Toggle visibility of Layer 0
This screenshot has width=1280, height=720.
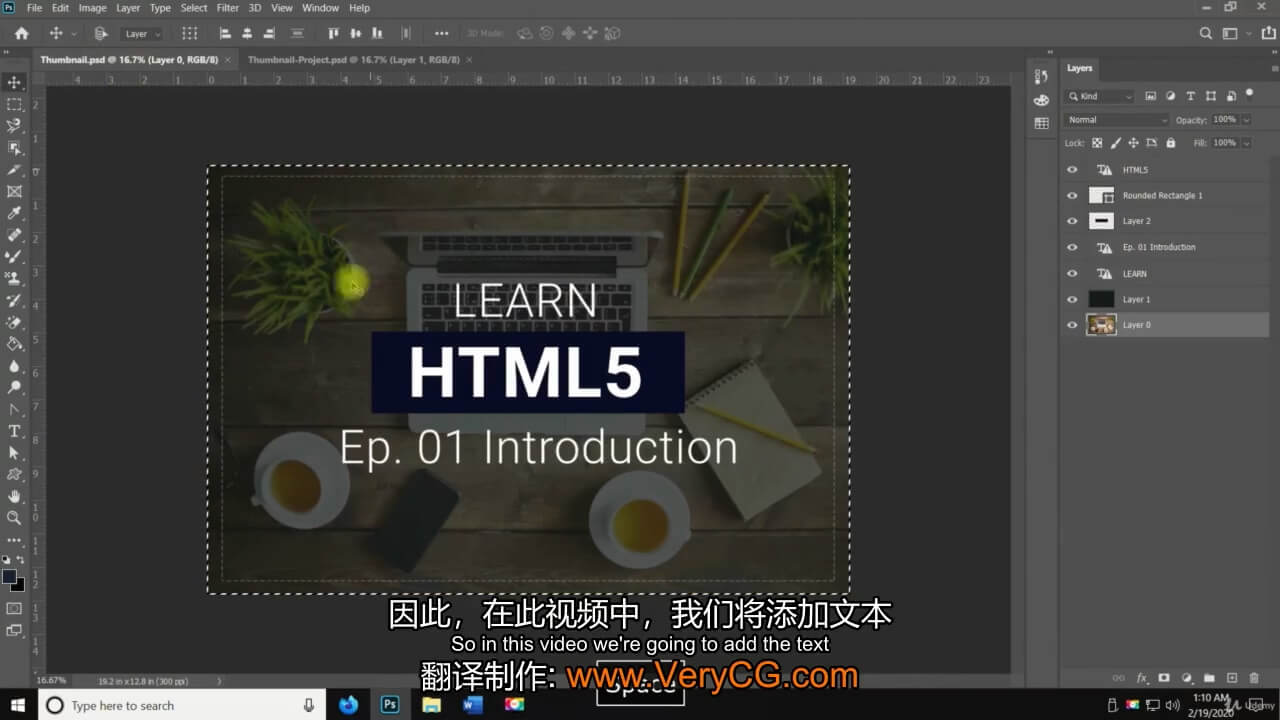click(x=1072, y=325)
